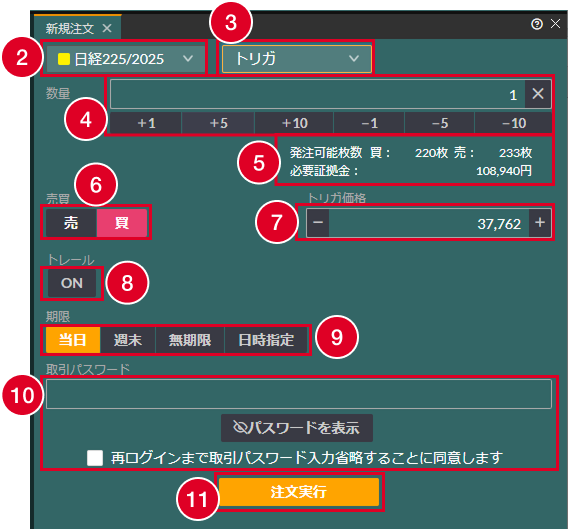
Task: Close the 新規注文 tab with its X
Action: (107, 28)
